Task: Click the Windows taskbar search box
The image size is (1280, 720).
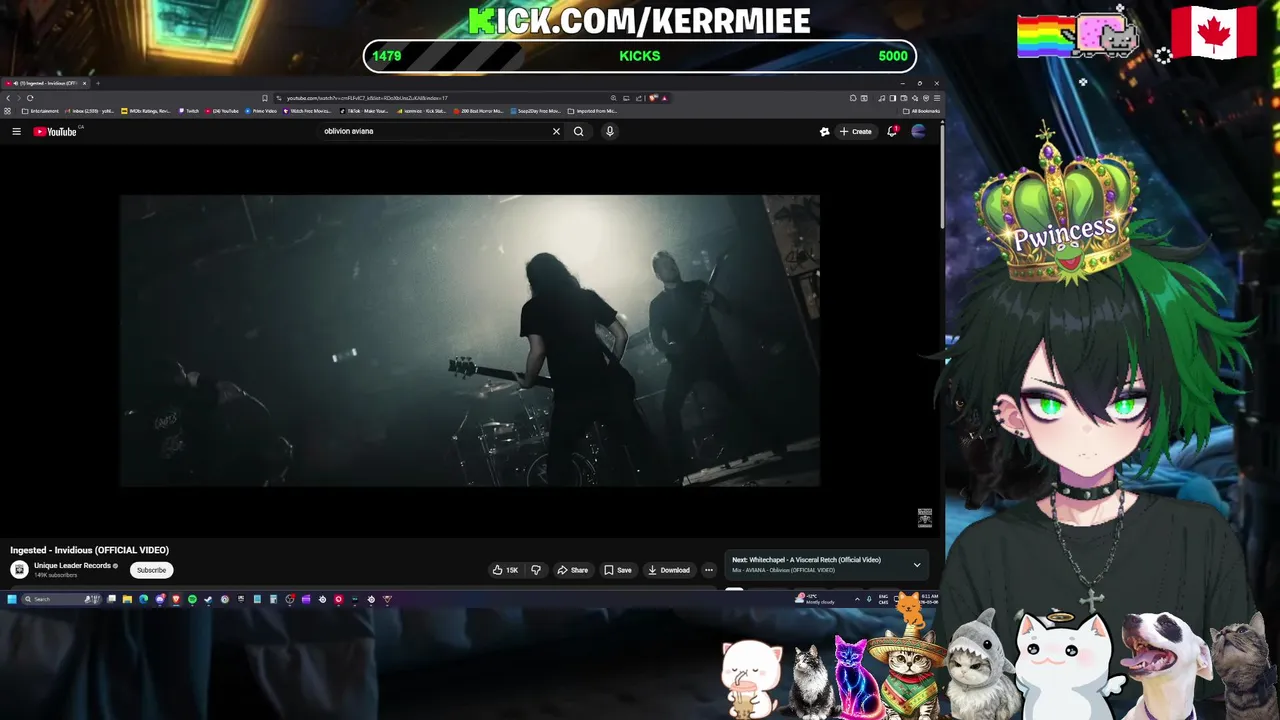Action: tap(62, 599)
